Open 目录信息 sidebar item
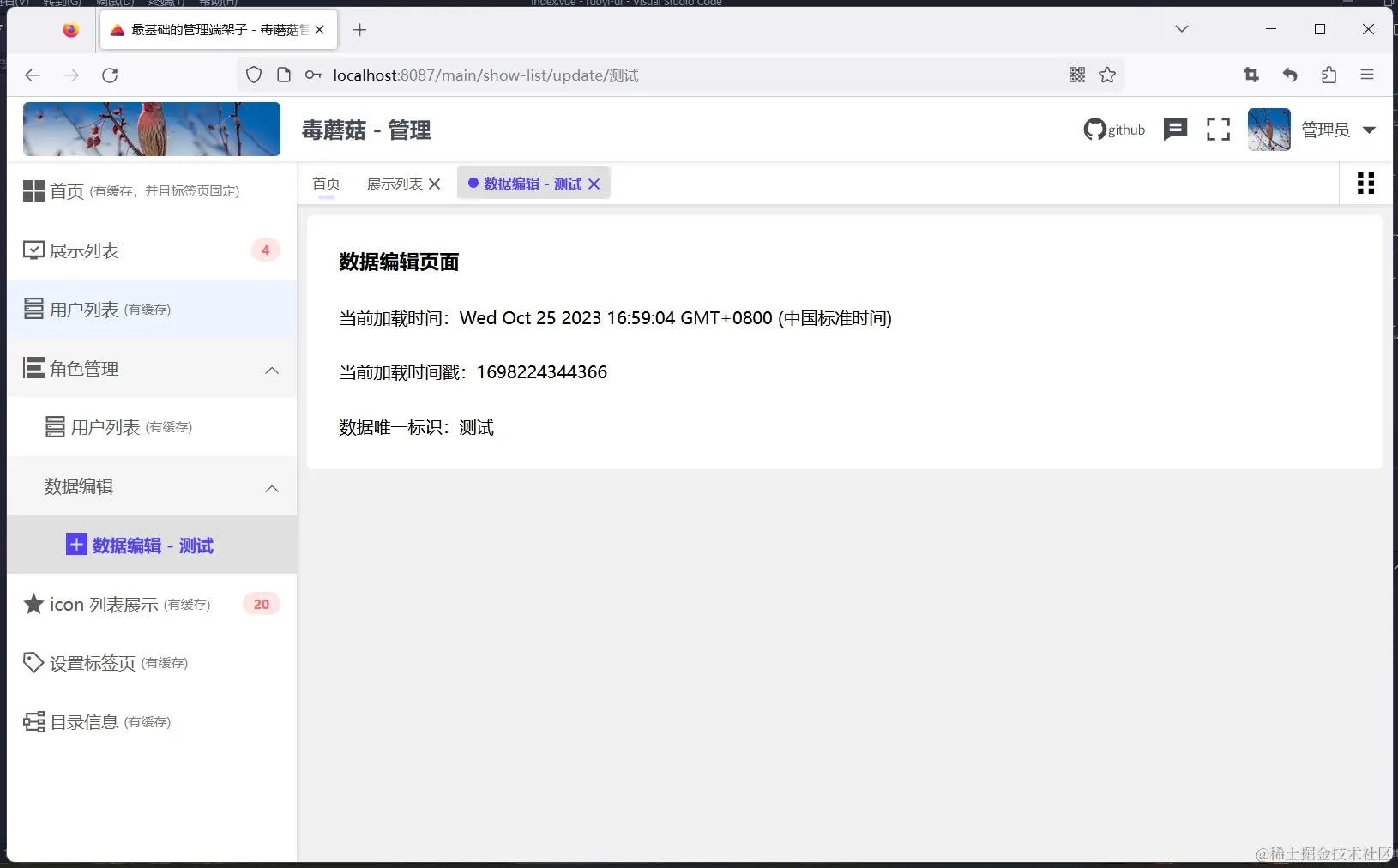Image resolution: width=1398 pixels, height=868 pixels. (152, 721)
